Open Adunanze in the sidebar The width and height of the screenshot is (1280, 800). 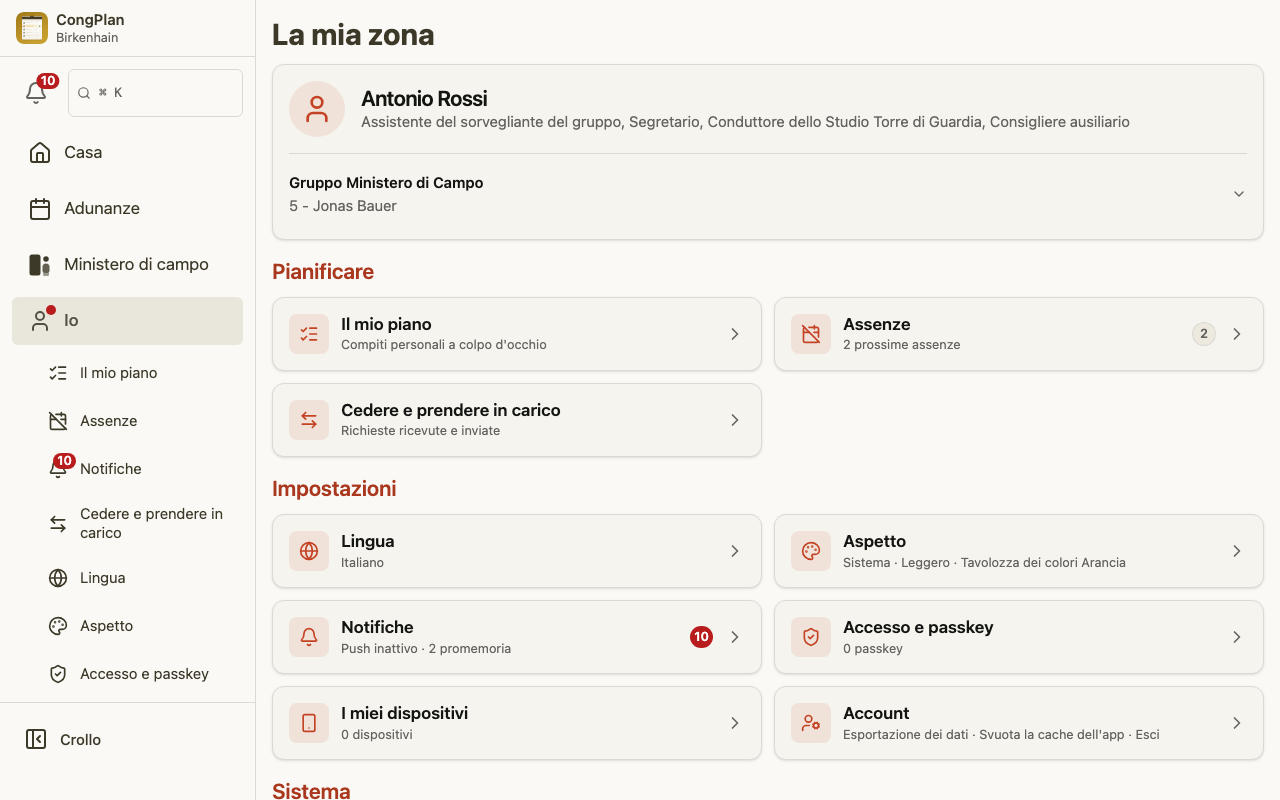click(127, 208)
